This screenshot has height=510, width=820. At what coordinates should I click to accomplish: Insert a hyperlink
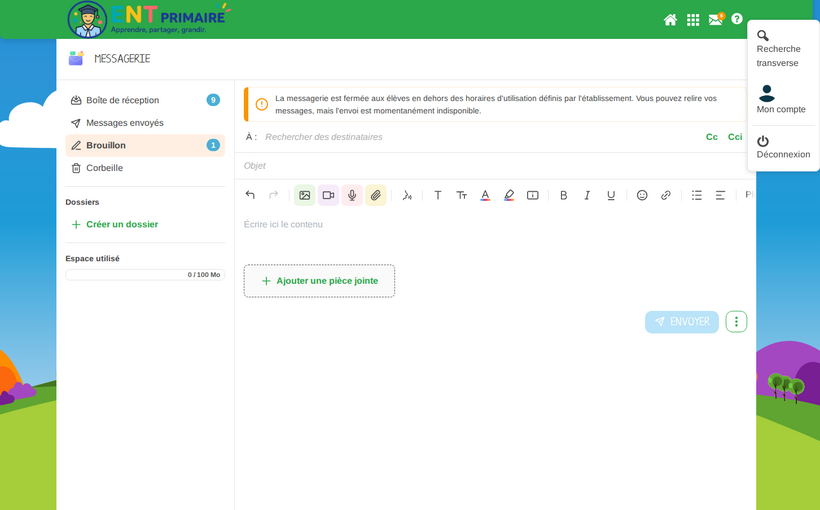point(665,195)
